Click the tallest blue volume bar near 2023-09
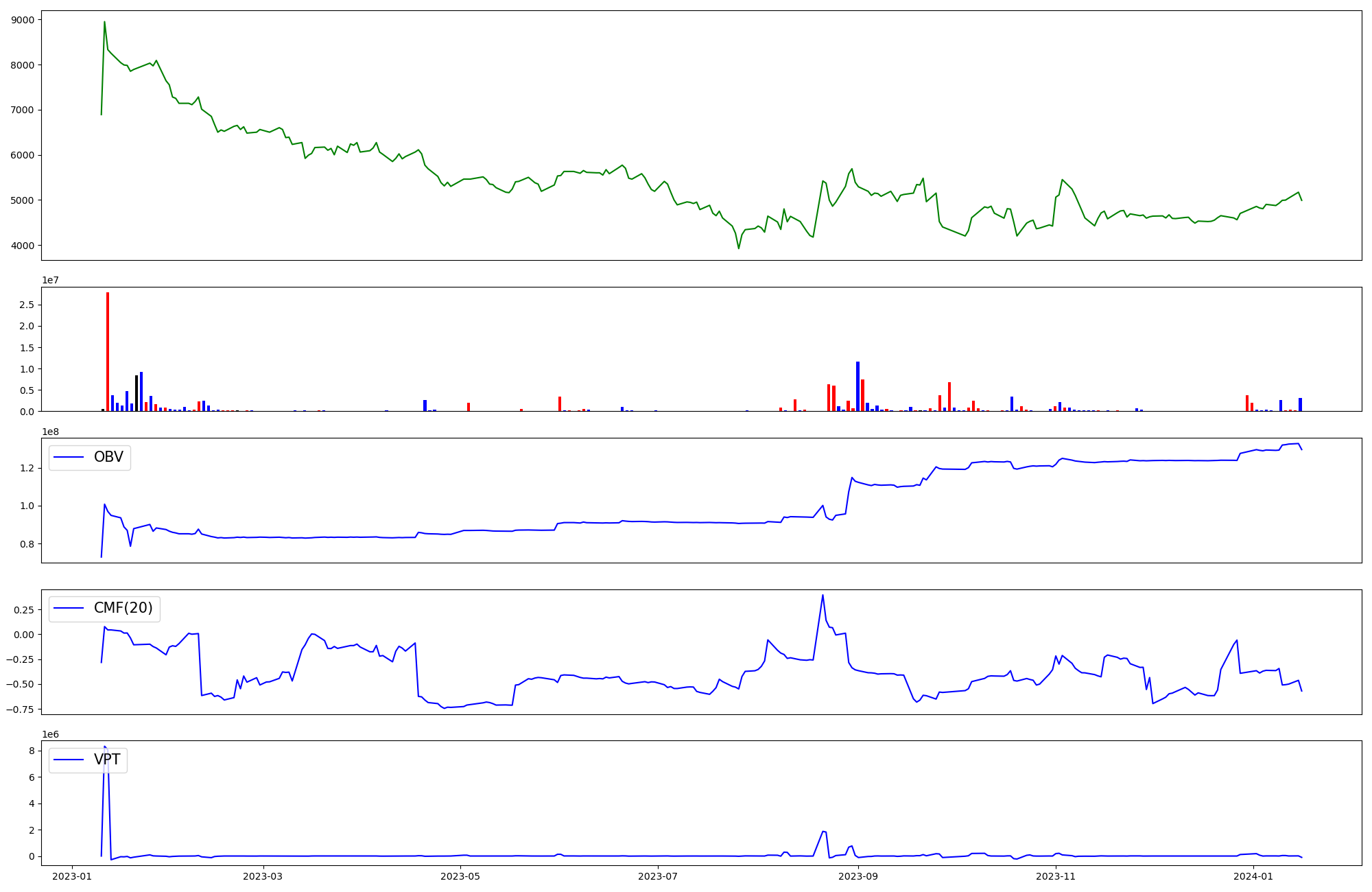The image size is (1372, 892). coord(858,386)
